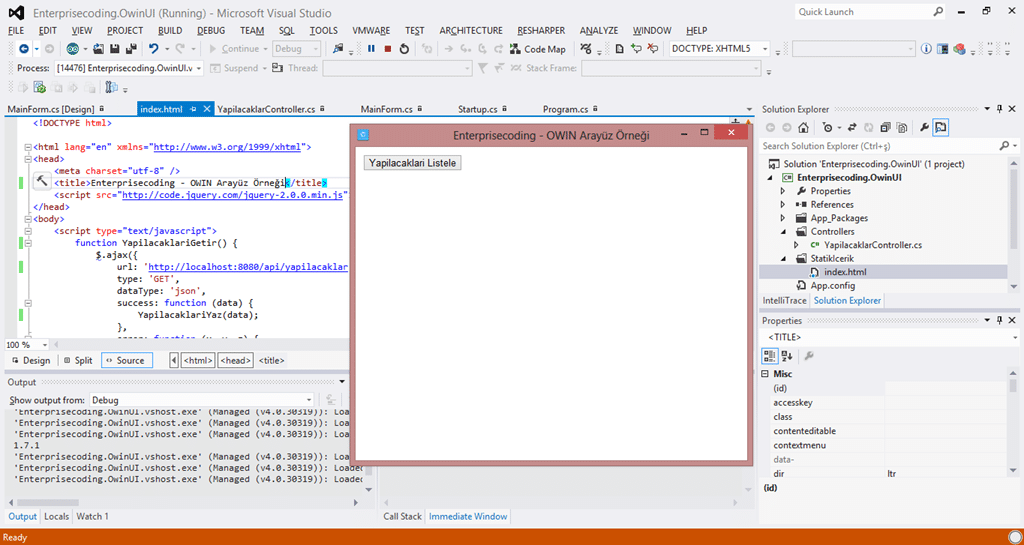Toggle Preview Selected Items in Solution Explorer
The height and width of the screenshot is (545, 1024).
[x=940, y=128]
